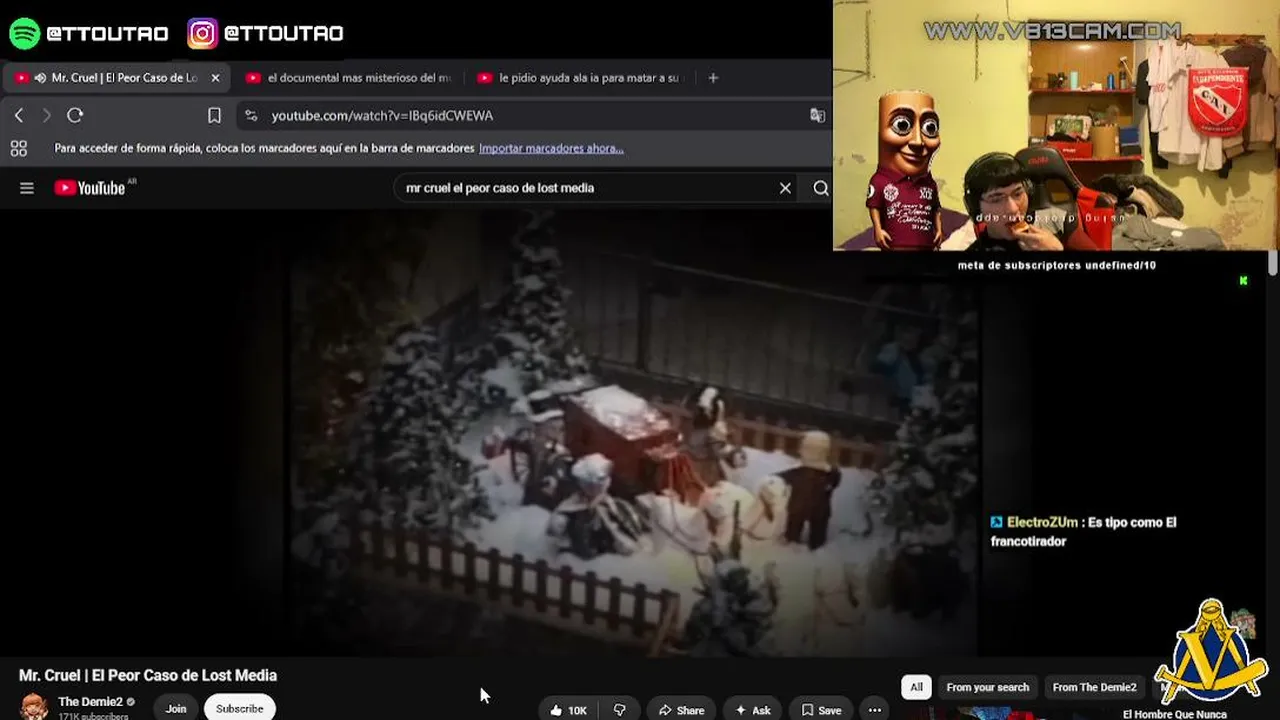The image size is (1280, 720).
Task: Switch to 'el documental mas misterioso' tab
Action: (349, 78)
